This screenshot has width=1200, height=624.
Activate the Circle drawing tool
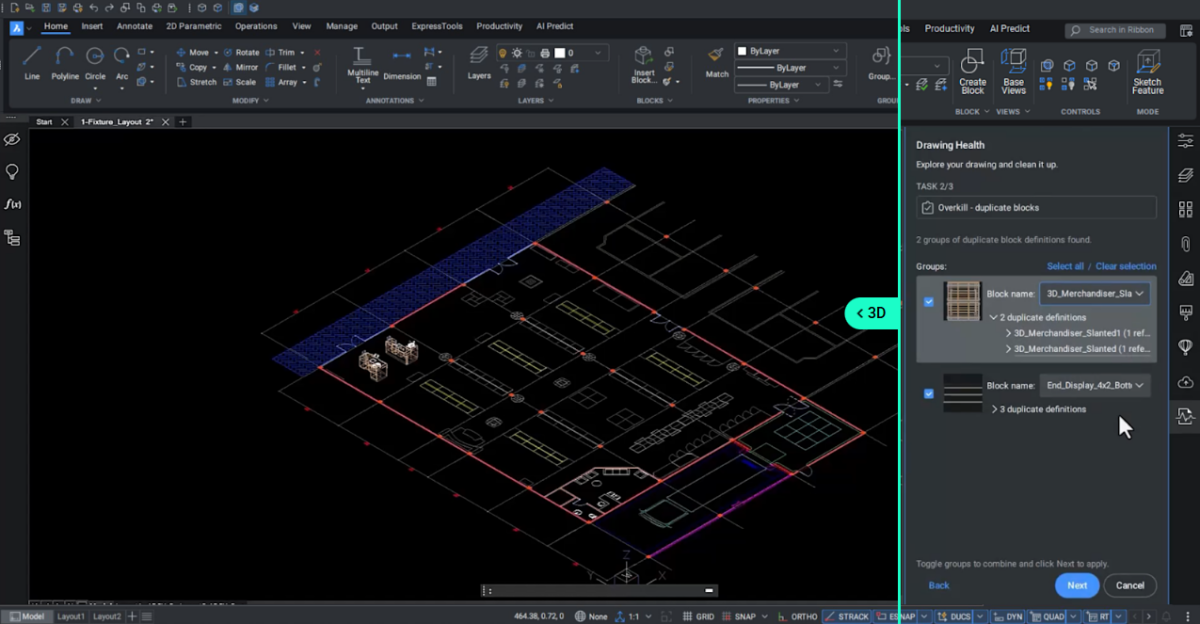pyautogui.click(x=95, y=62)
